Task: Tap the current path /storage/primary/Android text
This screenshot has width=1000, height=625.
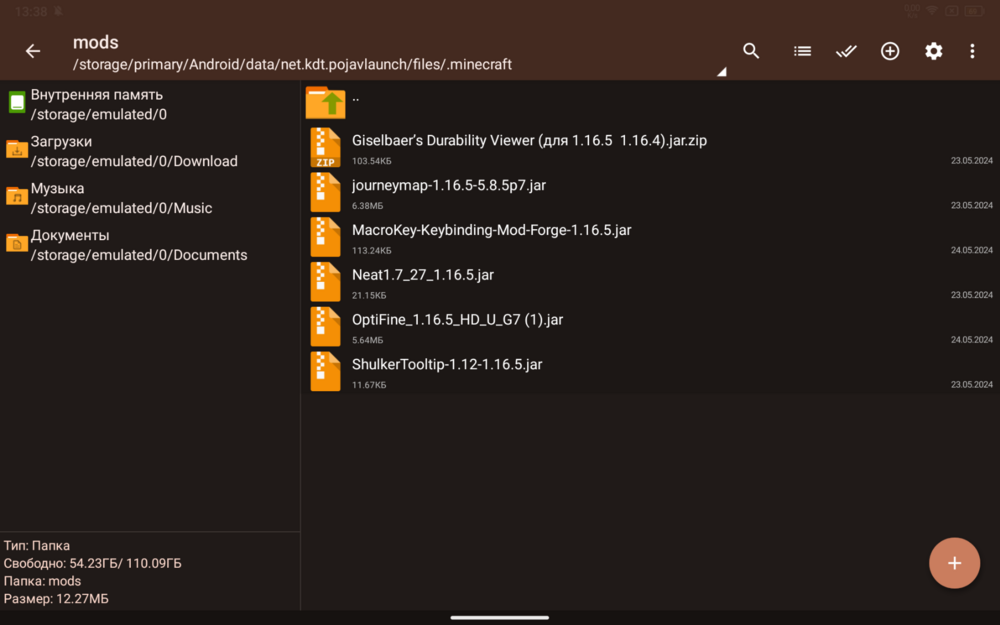Action: [x=292, y=64]
